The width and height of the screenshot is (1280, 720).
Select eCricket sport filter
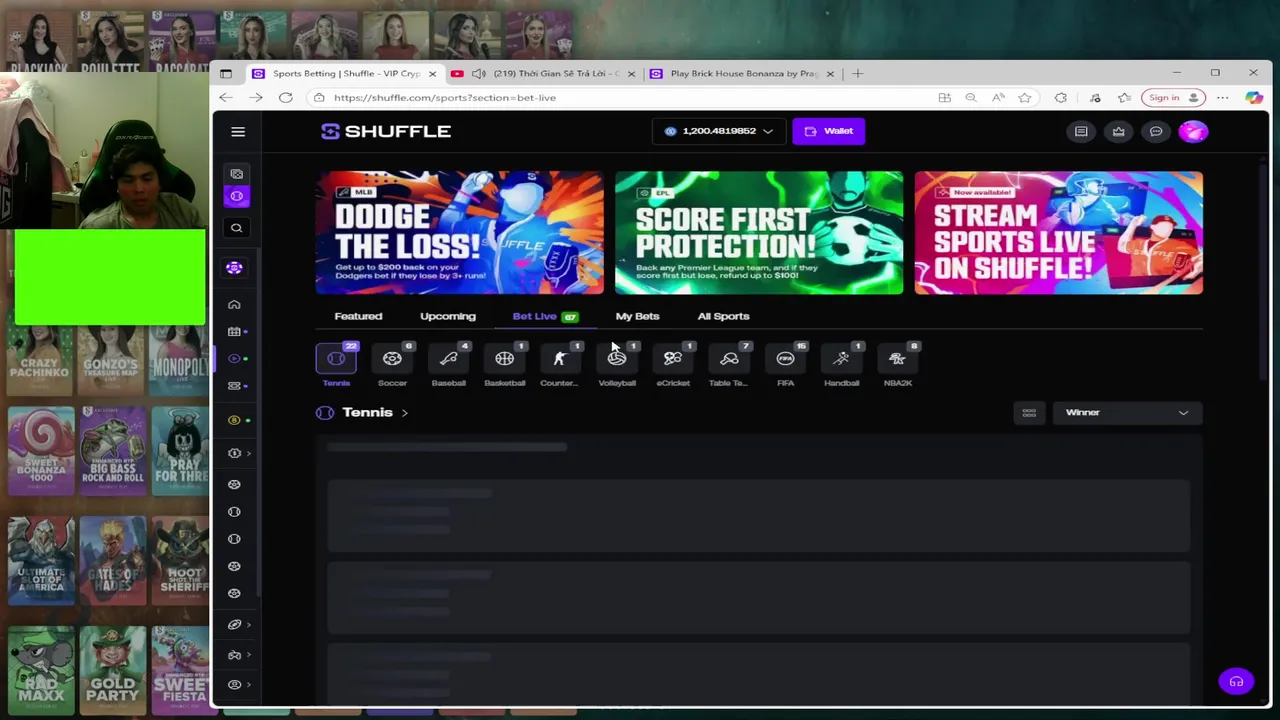[x=673, y=366]
